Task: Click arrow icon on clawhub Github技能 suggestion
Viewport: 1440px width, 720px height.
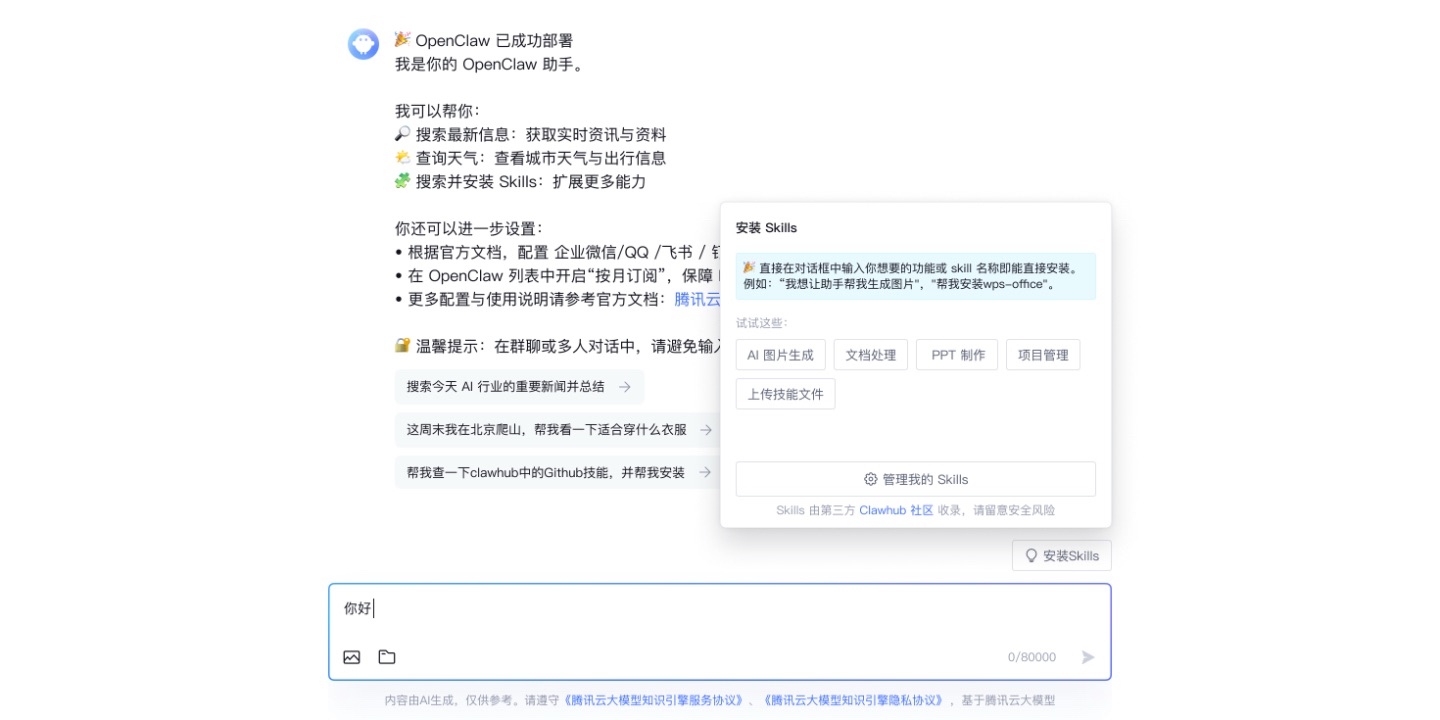Action: (705, 473)
